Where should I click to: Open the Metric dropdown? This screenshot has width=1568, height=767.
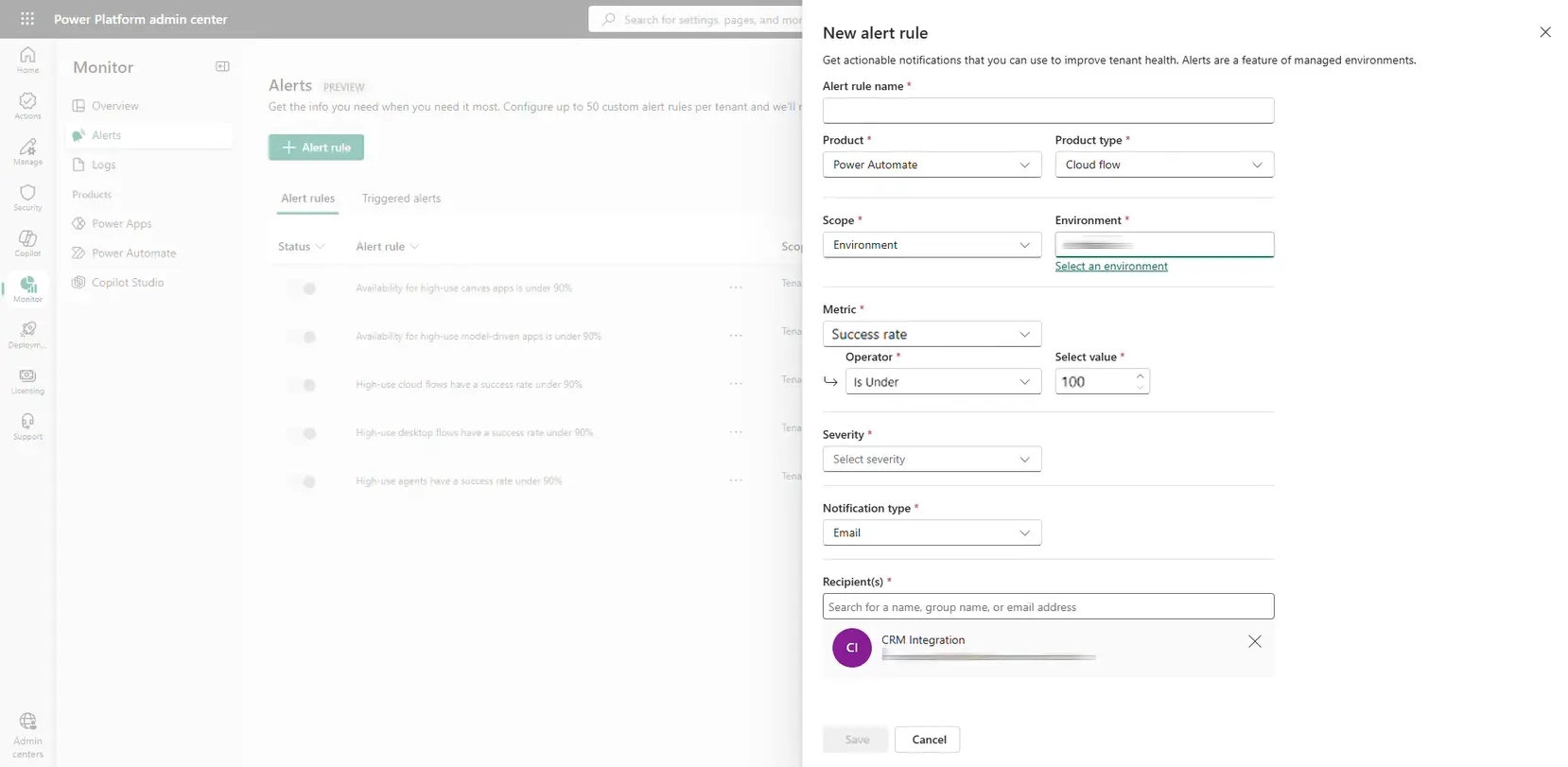click(x=932, y=334)
